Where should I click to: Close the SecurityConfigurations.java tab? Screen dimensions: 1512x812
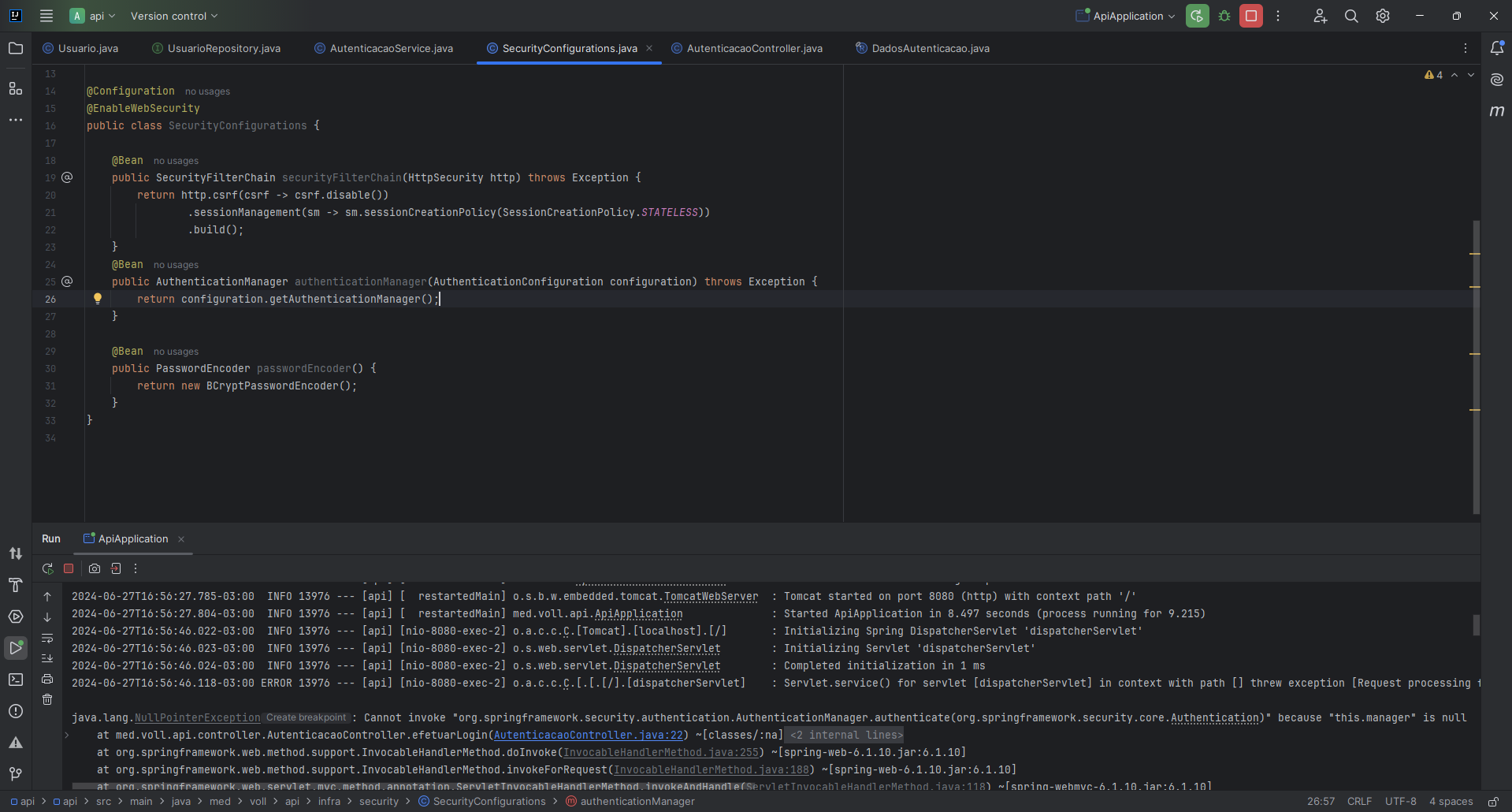point(649,48)
